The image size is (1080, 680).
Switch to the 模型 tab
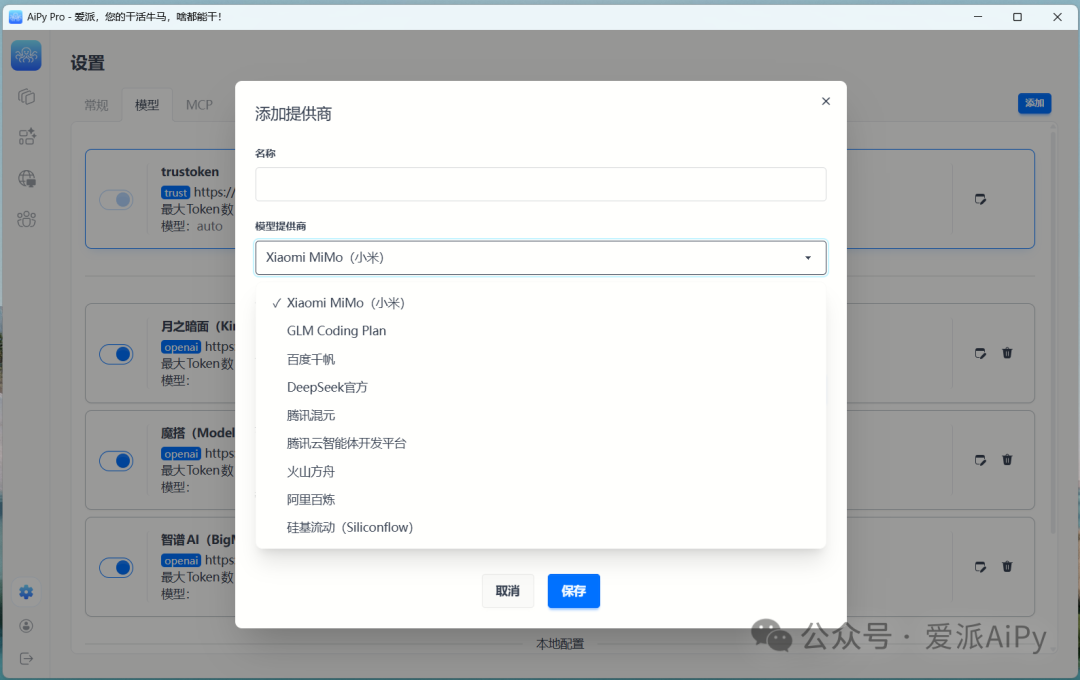pyautogui.click(x=147, y=105)
